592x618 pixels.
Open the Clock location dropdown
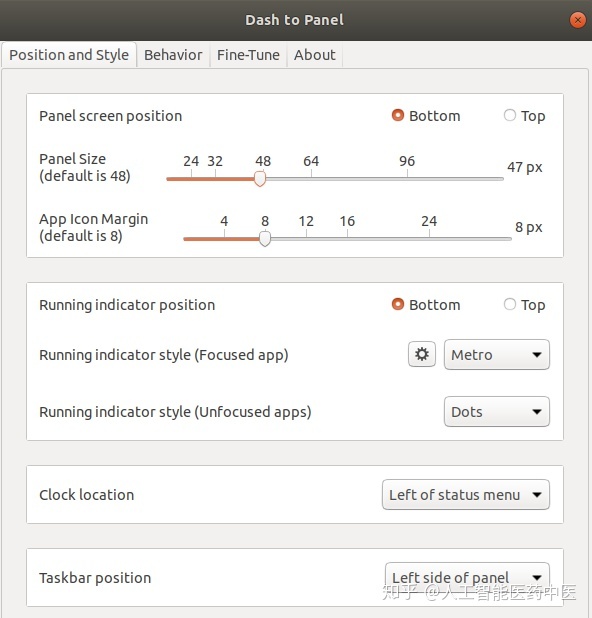pyautogui.click(x=465, y=494)
